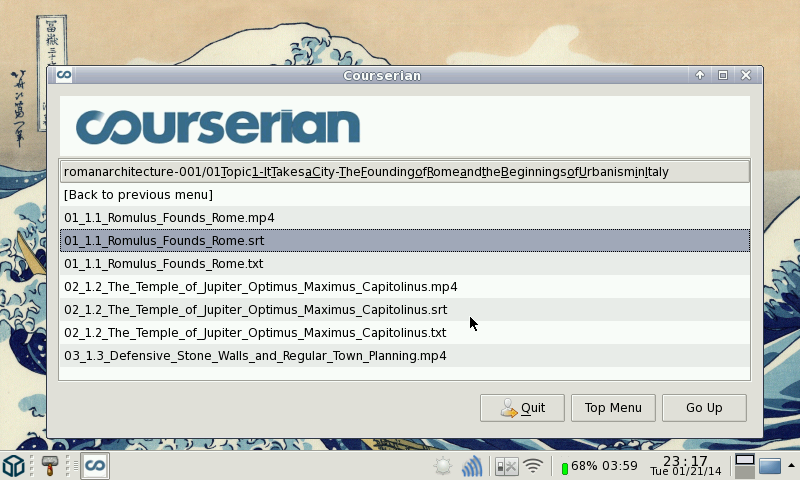800x480 pixels.
Task: Open the start menu cube icon
Action: (14, 465)
